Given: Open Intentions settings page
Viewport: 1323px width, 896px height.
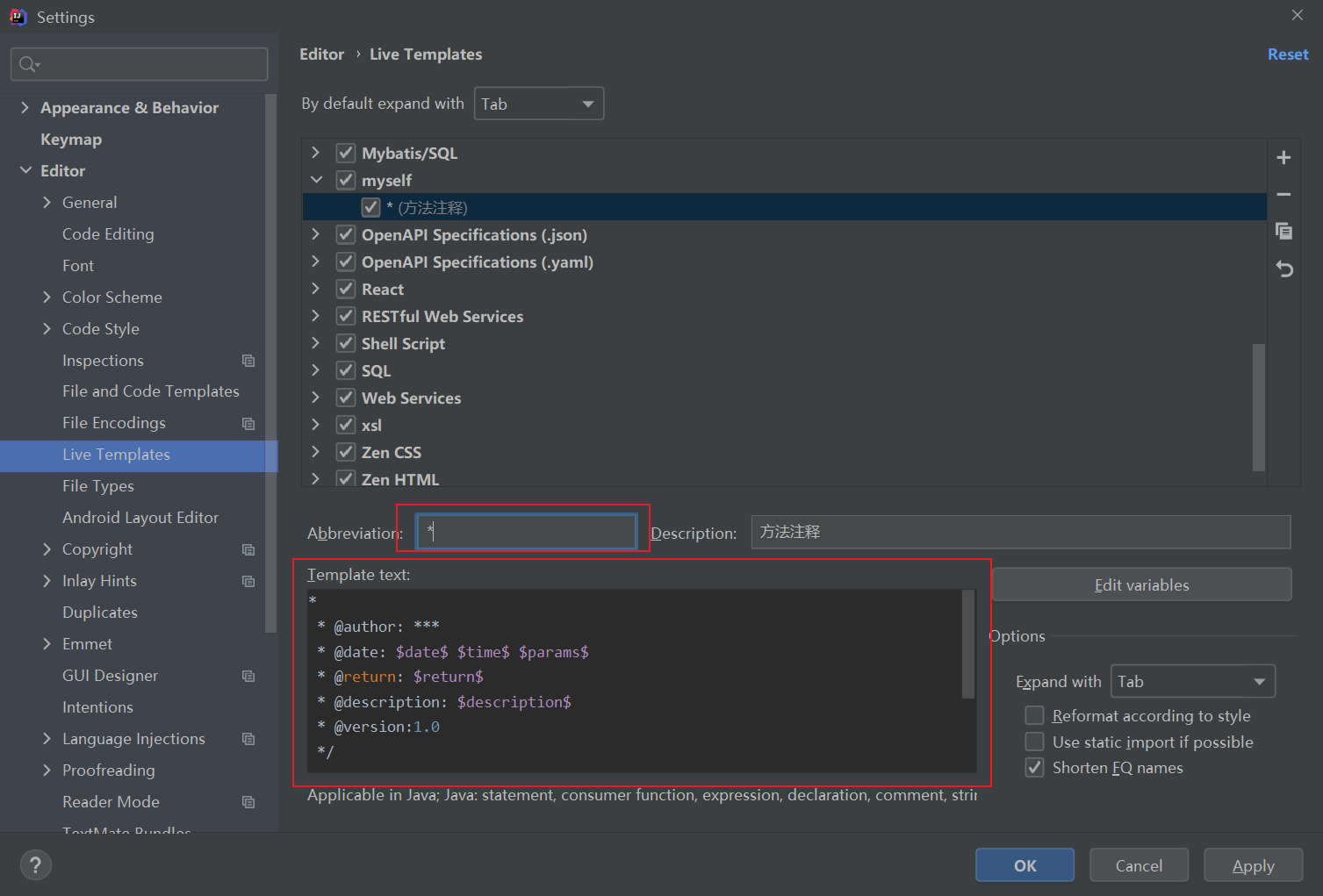Looking at the screenshot, I should pyautogui.click(x=97, y=707).
